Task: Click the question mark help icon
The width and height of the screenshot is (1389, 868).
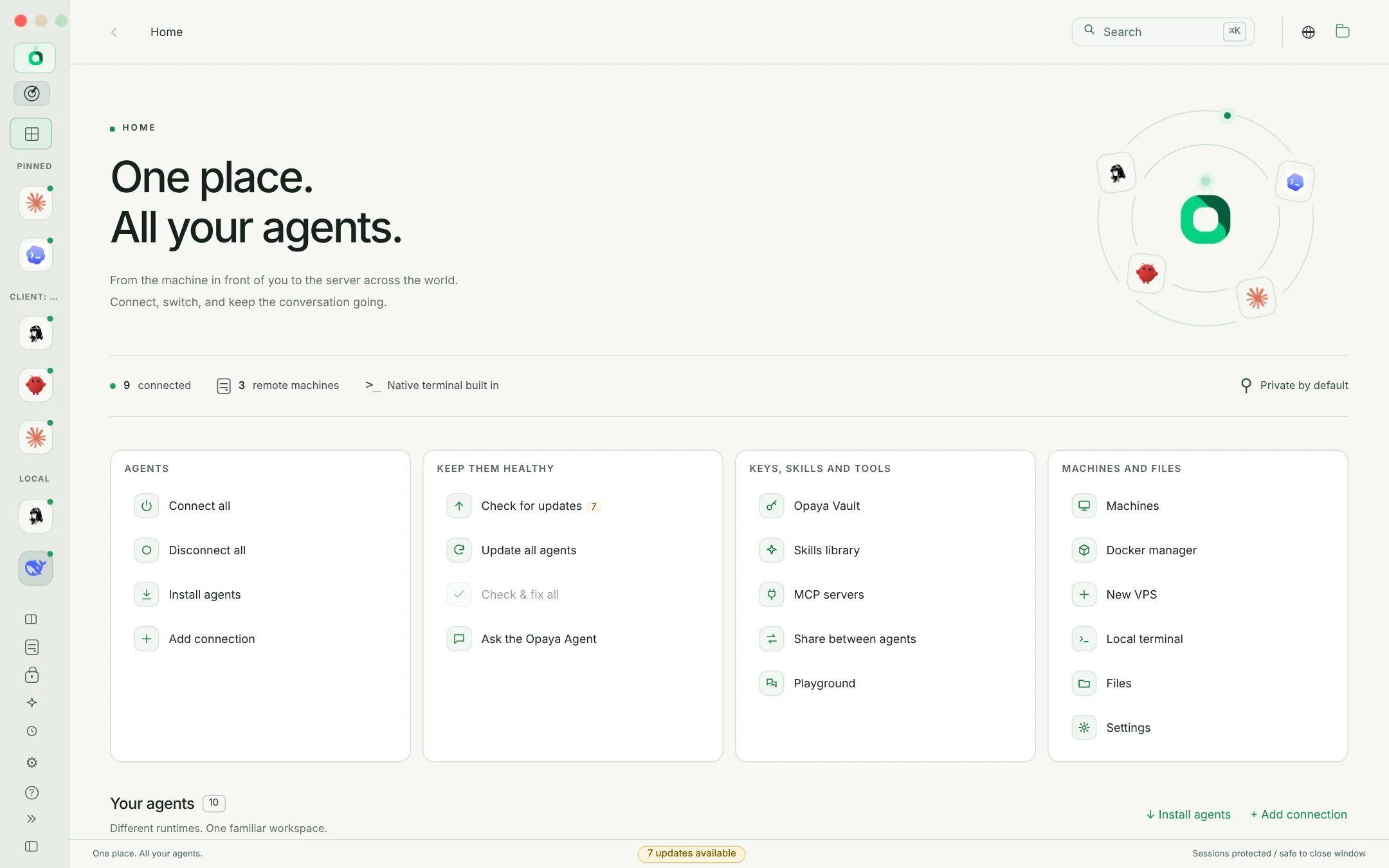Action: (x=32, y=793)
